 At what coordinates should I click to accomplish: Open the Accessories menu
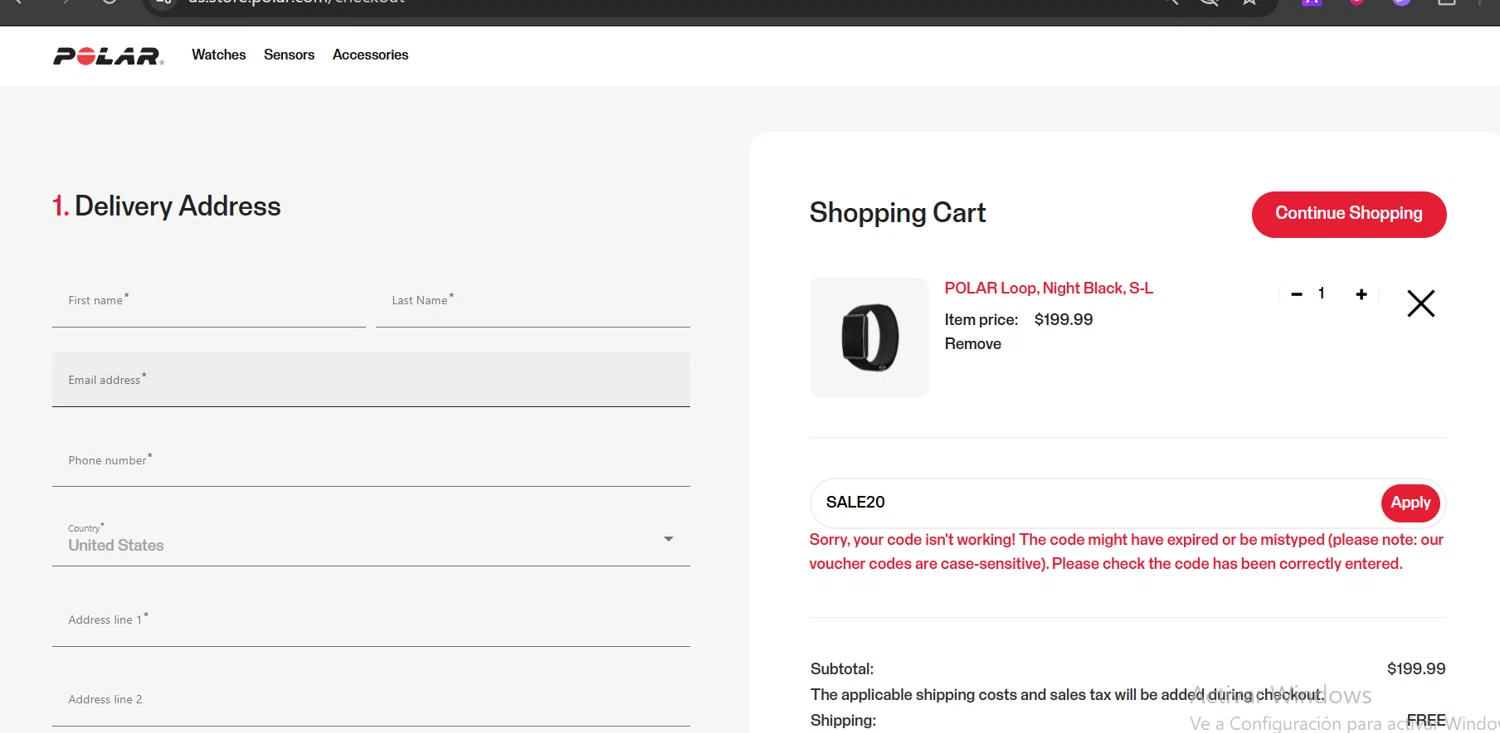pyautogui.click(x=371, y=55)
